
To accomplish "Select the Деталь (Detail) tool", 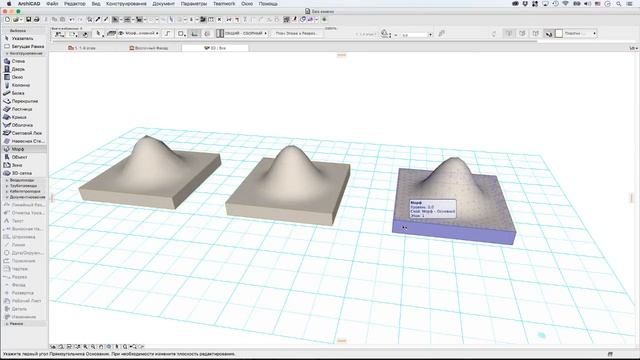I will pos(24,309).
